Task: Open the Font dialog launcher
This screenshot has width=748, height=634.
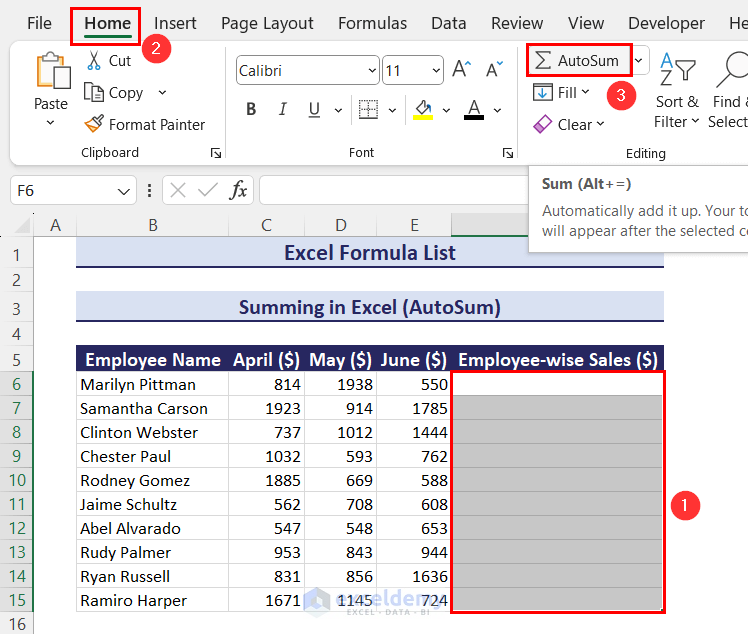Action: click(x=508, y=153)
